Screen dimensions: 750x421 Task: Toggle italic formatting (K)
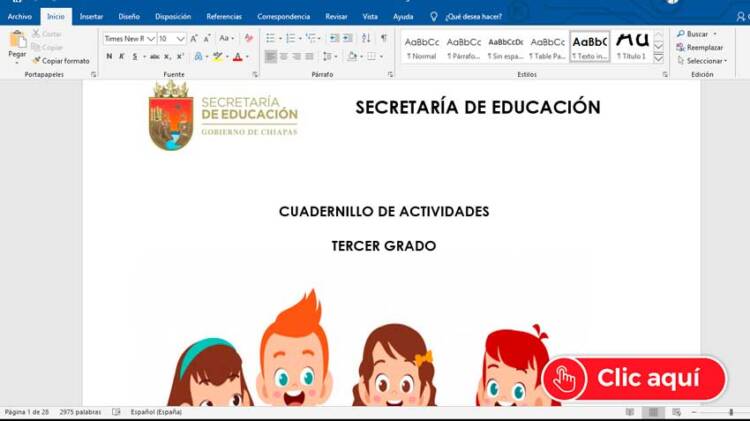click(x=122, y=57)
